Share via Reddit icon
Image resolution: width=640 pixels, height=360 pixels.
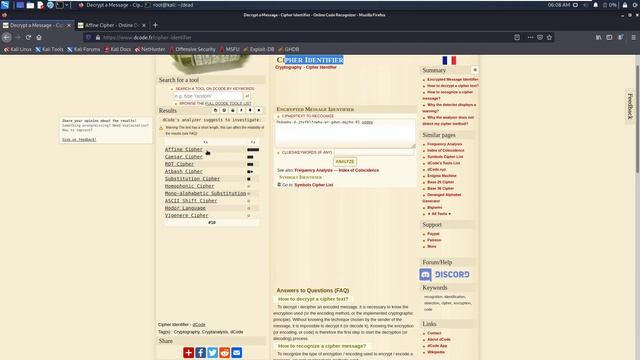click(x=224, y=353)
